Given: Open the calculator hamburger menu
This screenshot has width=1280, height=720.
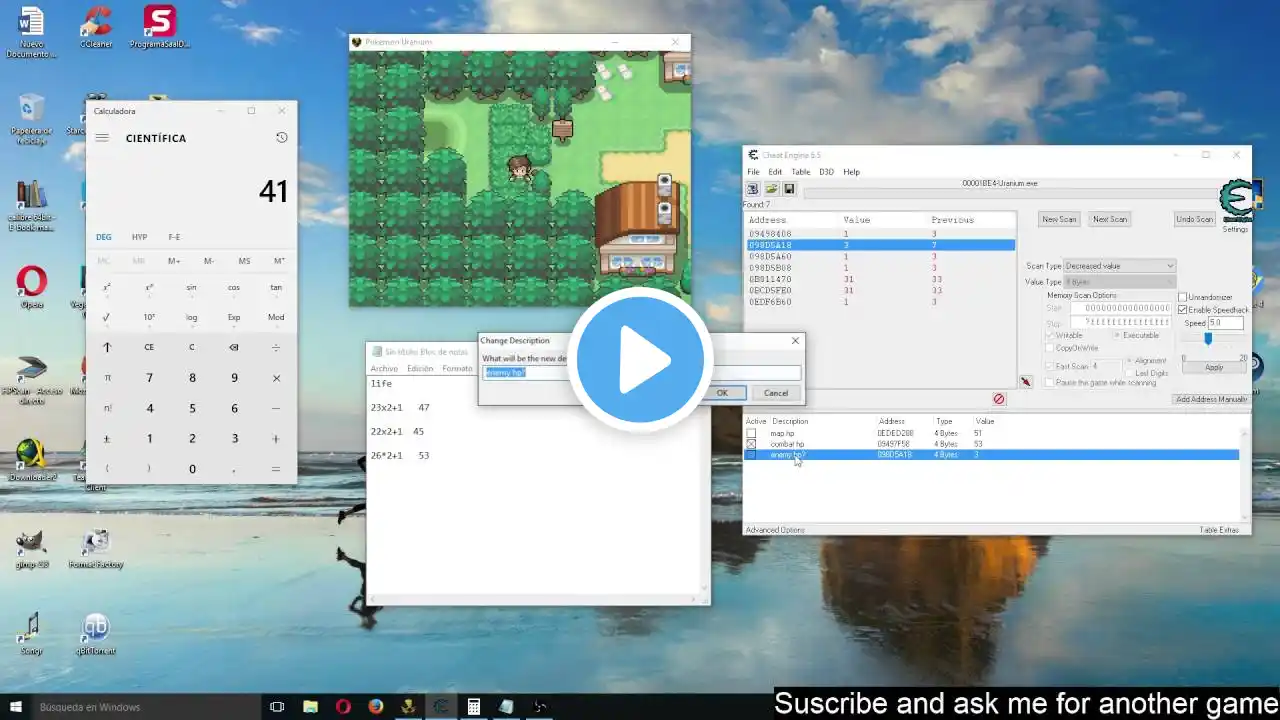Looking at the screenshot, I should point(102,138).
